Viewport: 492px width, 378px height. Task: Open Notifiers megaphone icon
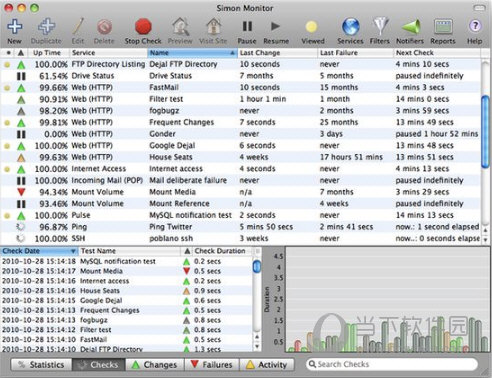(x=410, y=27)
